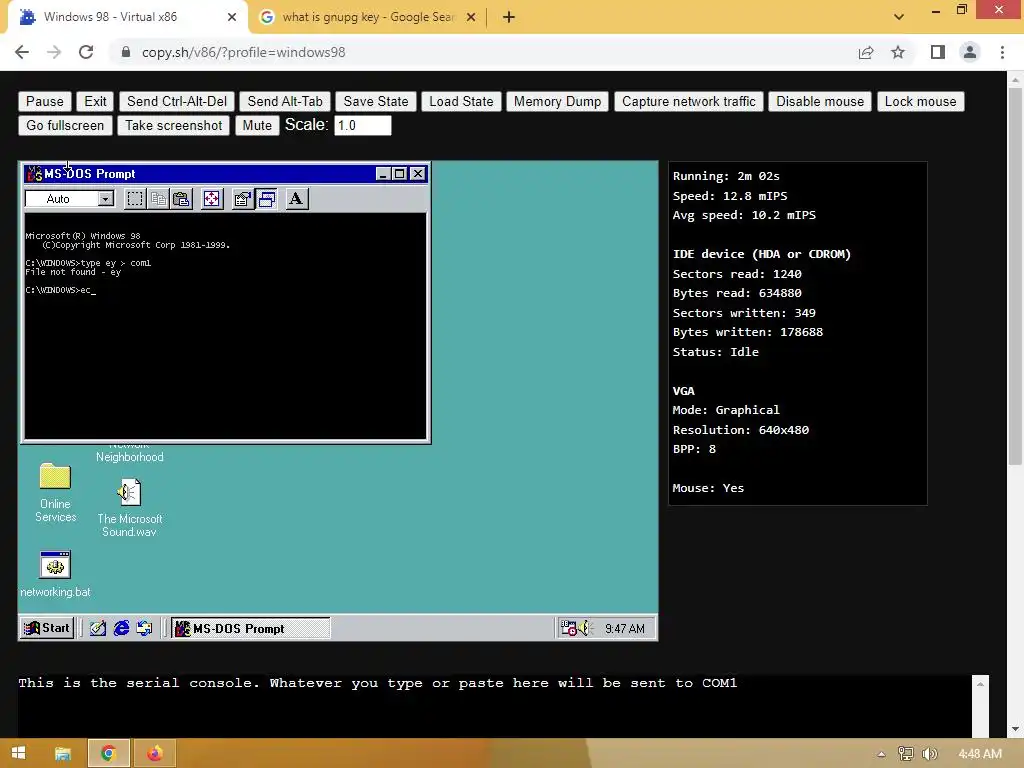Click the Scale input field
Screen dimensions: 1024x768
[362, 125]
